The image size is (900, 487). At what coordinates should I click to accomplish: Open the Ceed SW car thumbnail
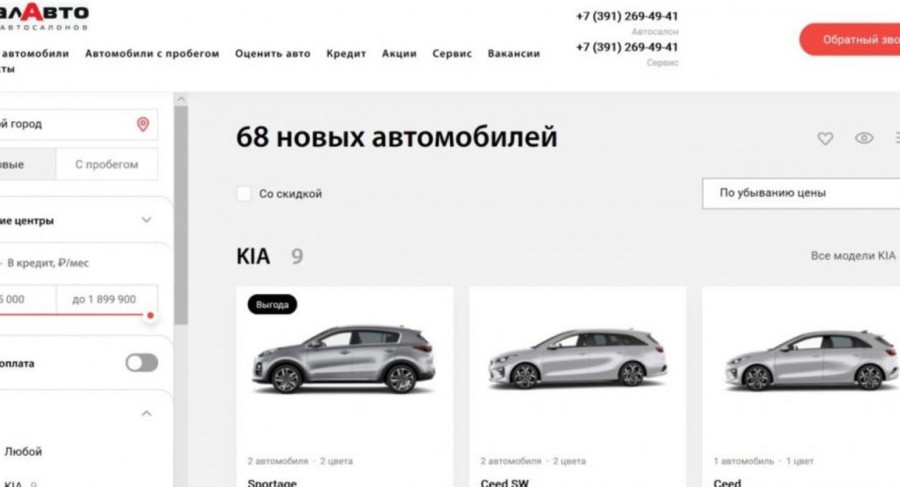coord(577,360)
